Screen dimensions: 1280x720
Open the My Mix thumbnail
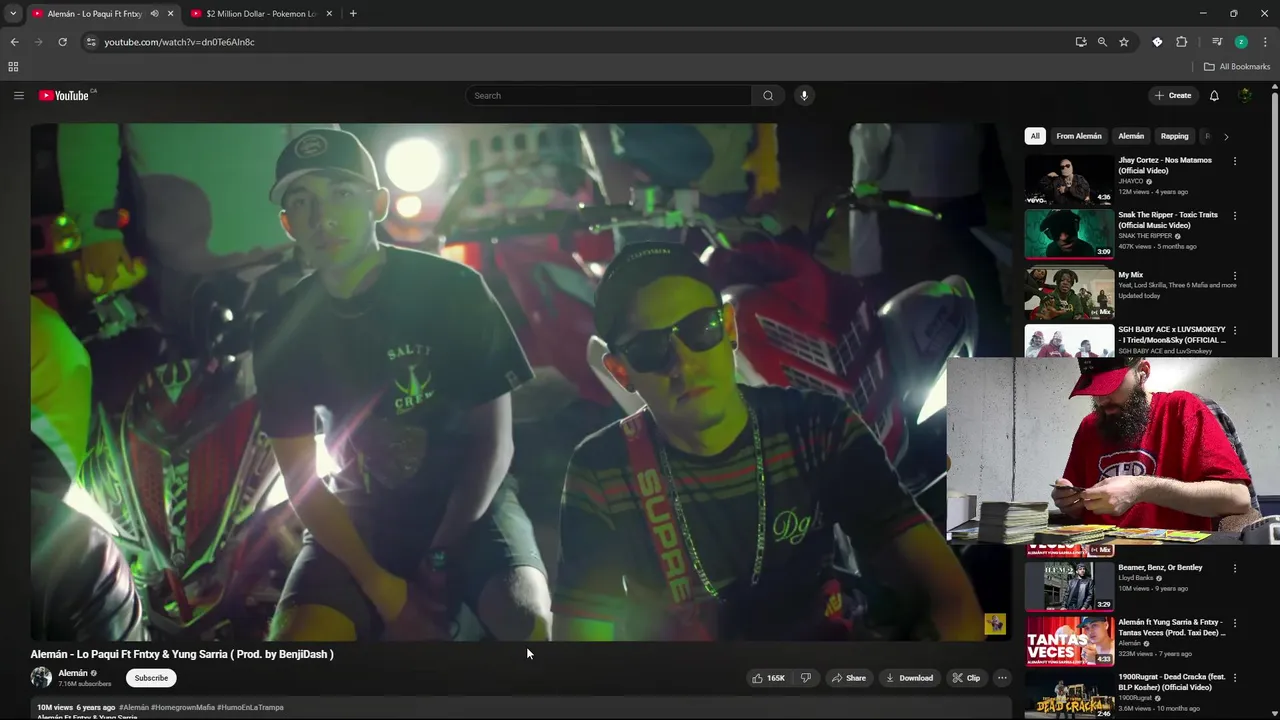[1069, 293]
